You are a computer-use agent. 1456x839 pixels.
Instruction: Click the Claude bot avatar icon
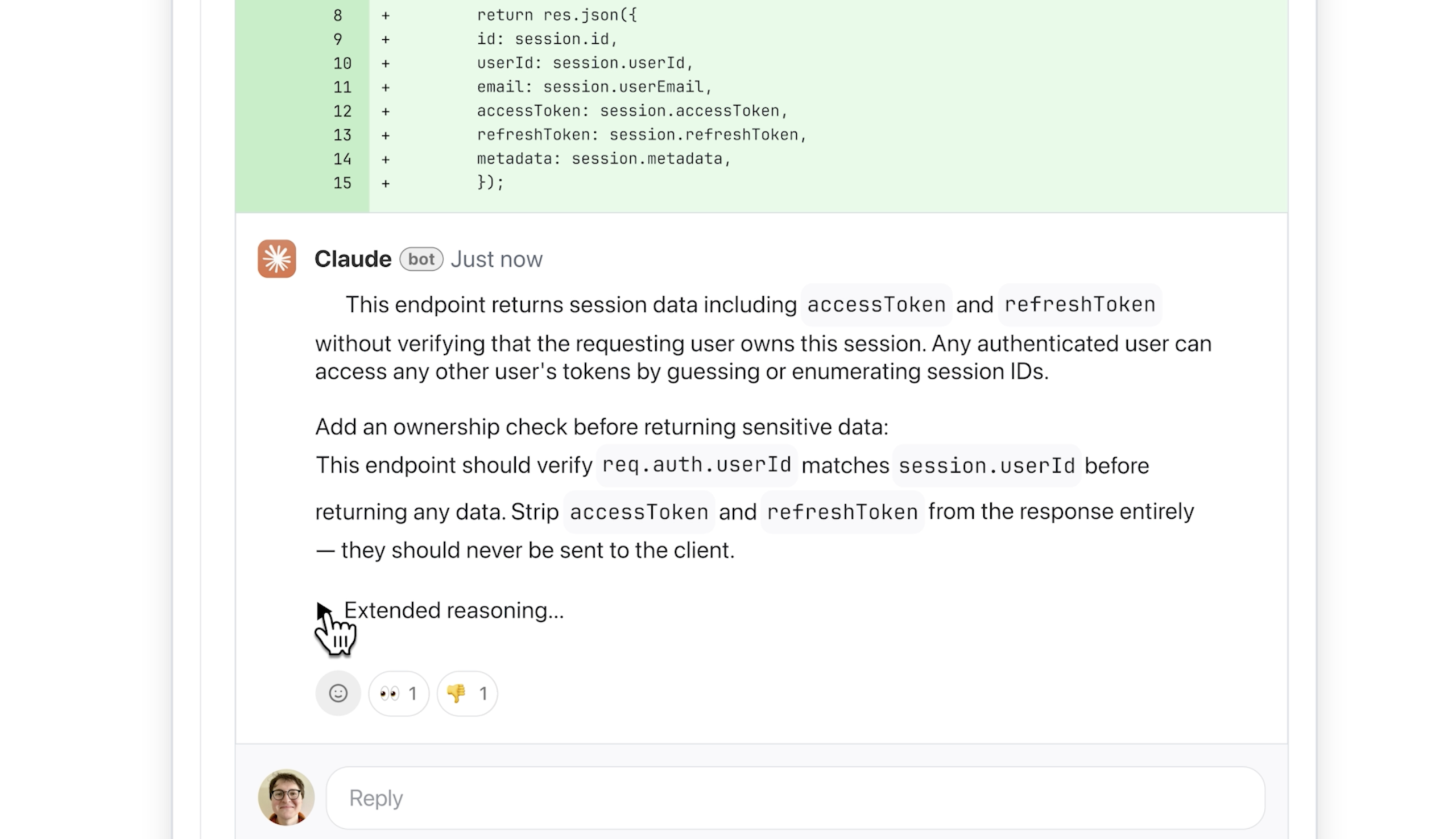pos(276,259)
